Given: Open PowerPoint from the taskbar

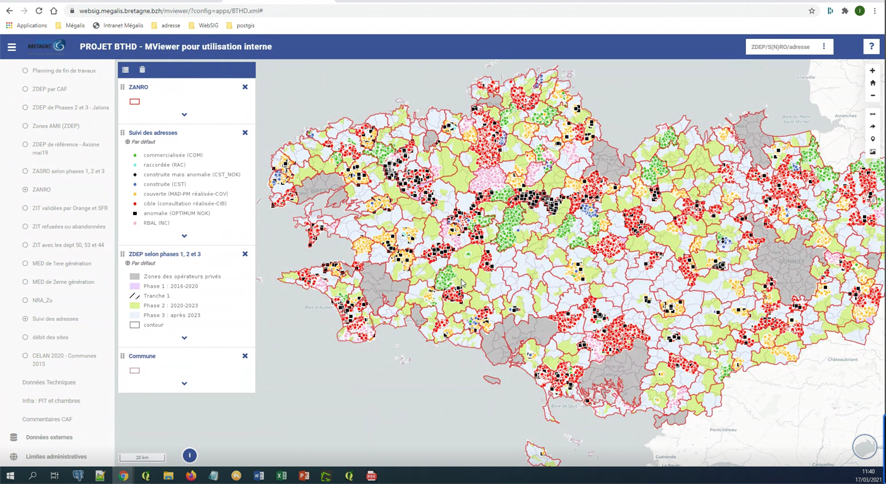Looking at the screenshot, I should [303, 476].
